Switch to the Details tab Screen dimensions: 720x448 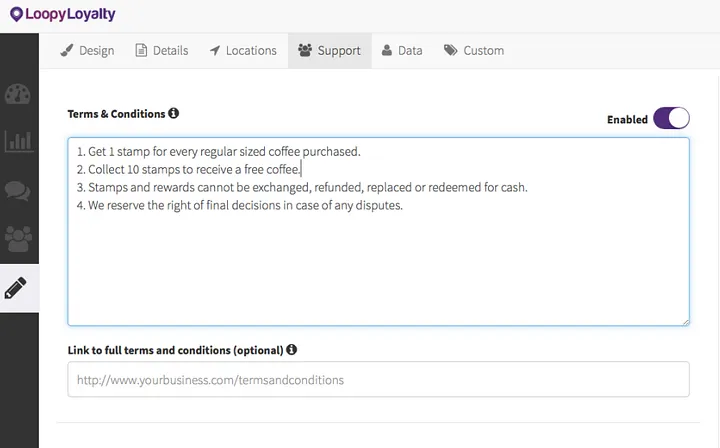[162, 50]
